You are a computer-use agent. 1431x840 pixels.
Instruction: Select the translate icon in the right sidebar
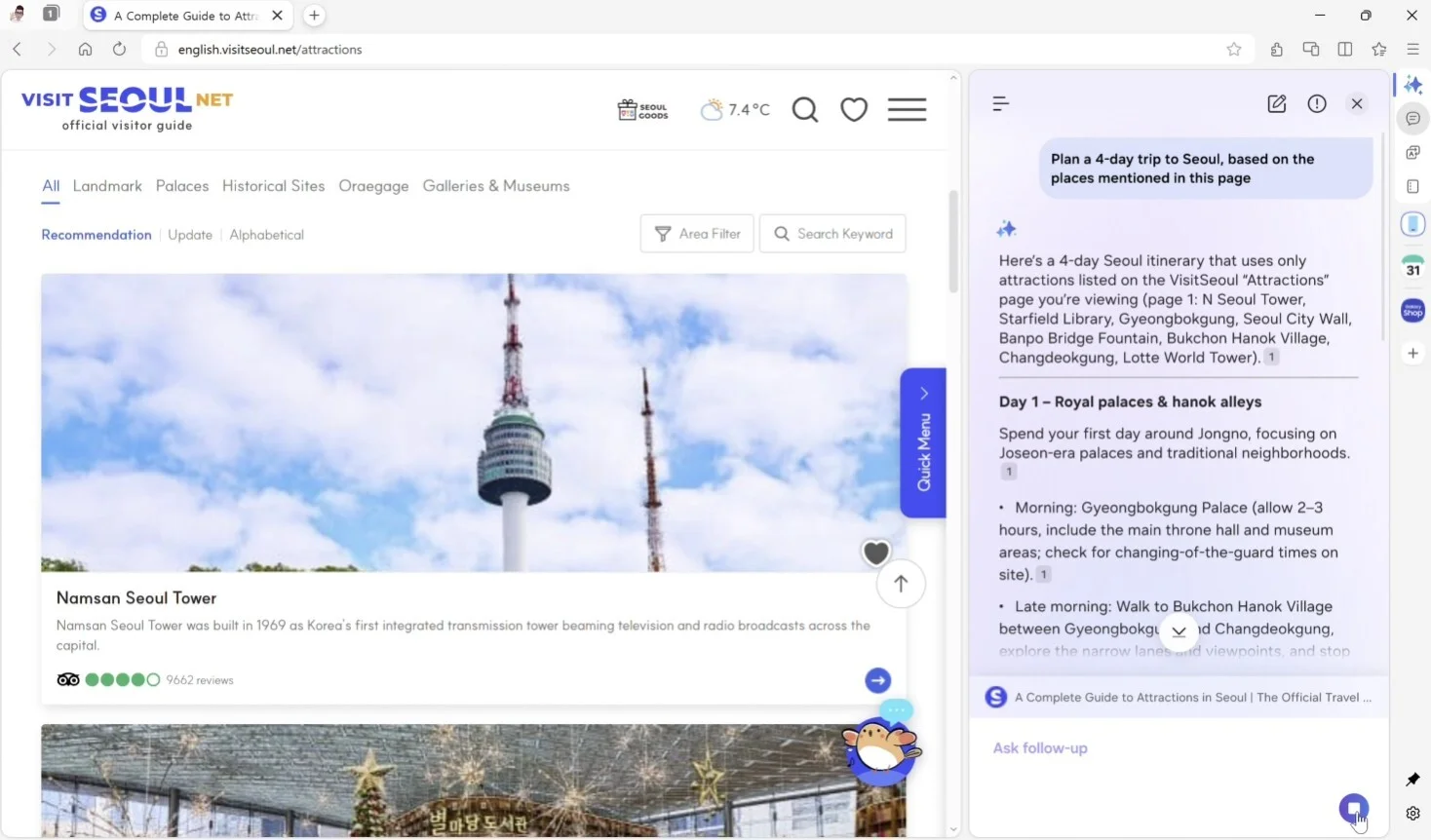pyautogui.click(x=1412, y=152)
